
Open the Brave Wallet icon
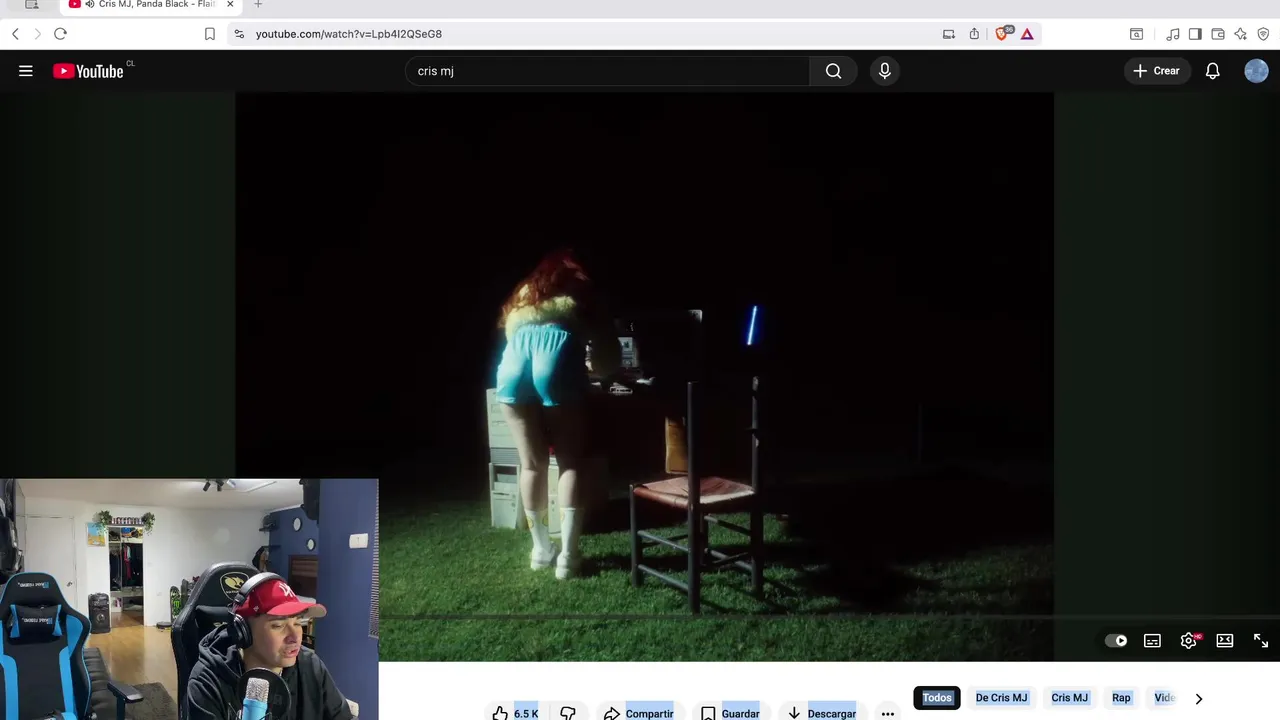[1217, 34]
